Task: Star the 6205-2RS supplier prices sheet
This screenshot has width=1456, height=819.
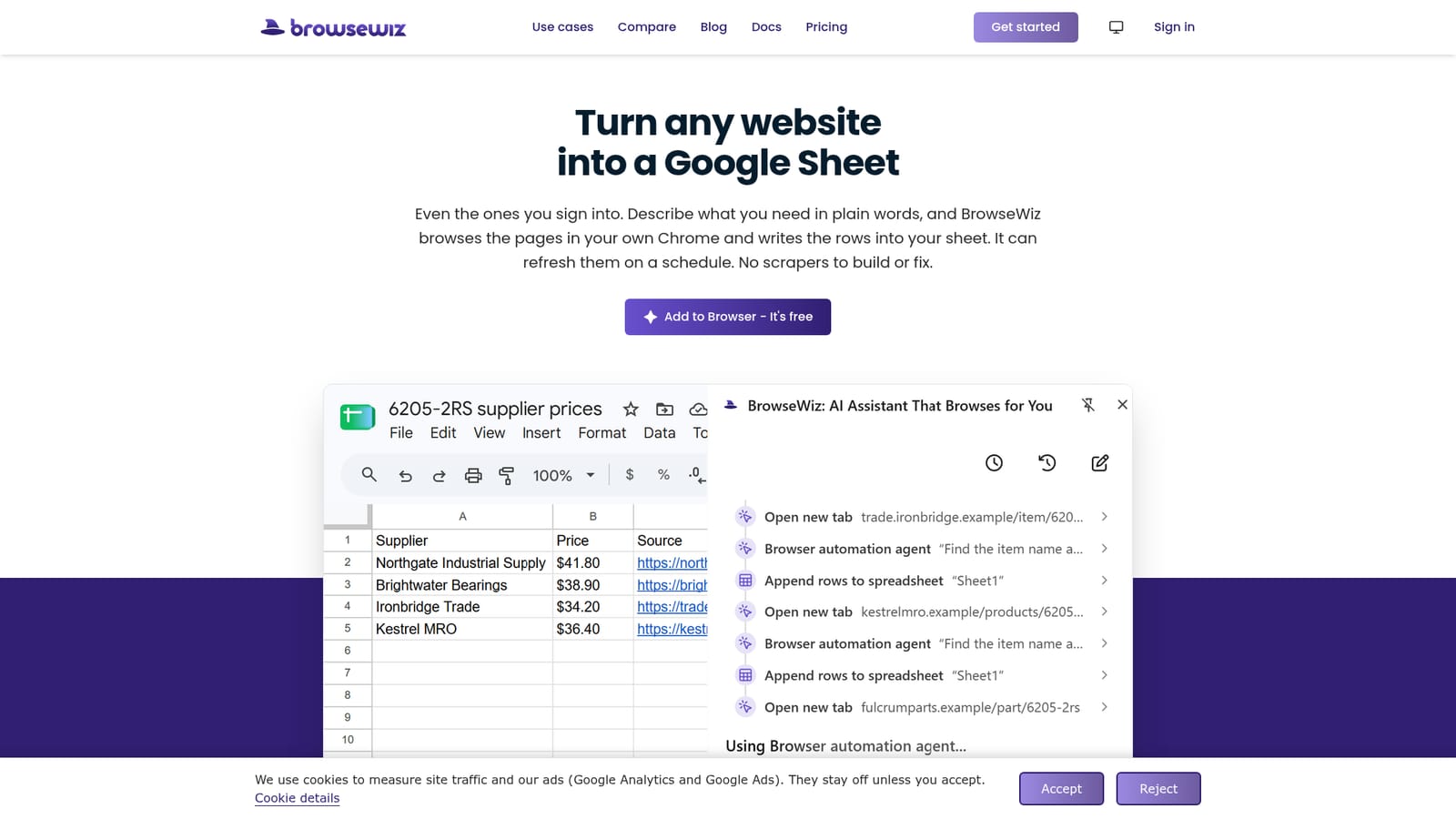Action: [x=631, y=409]
